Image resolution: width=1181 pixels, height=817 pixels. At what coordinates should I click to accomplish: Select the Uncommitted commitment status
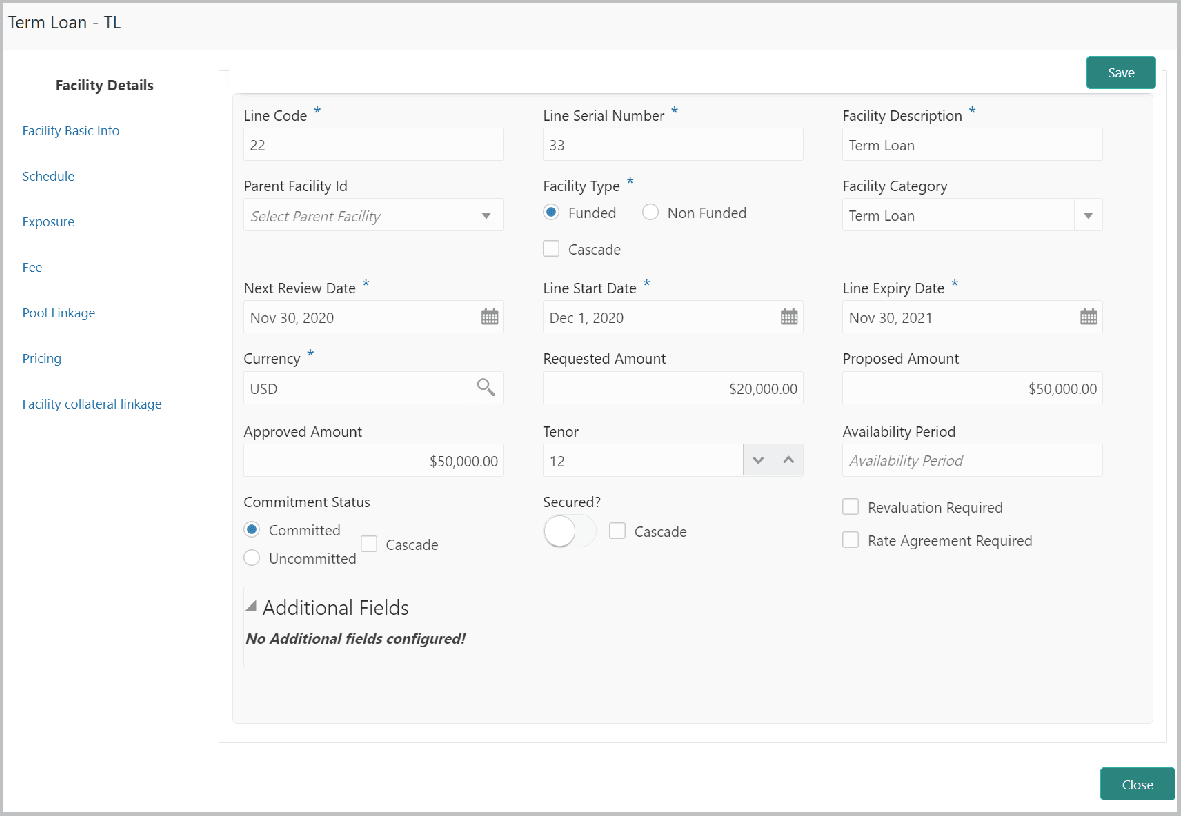252,558
